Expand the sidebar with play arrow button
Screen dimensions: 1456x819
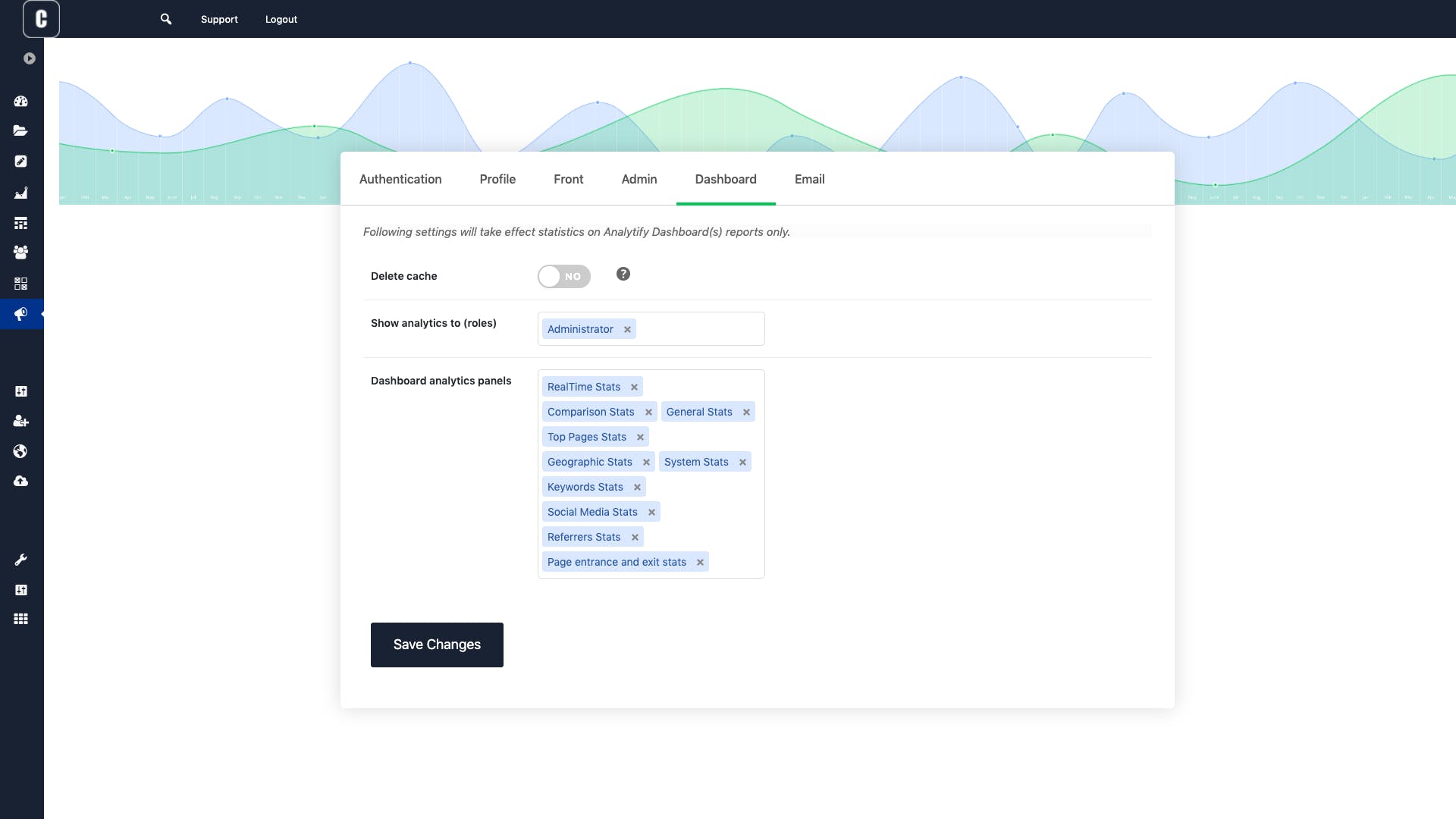[x=30, y=58]
